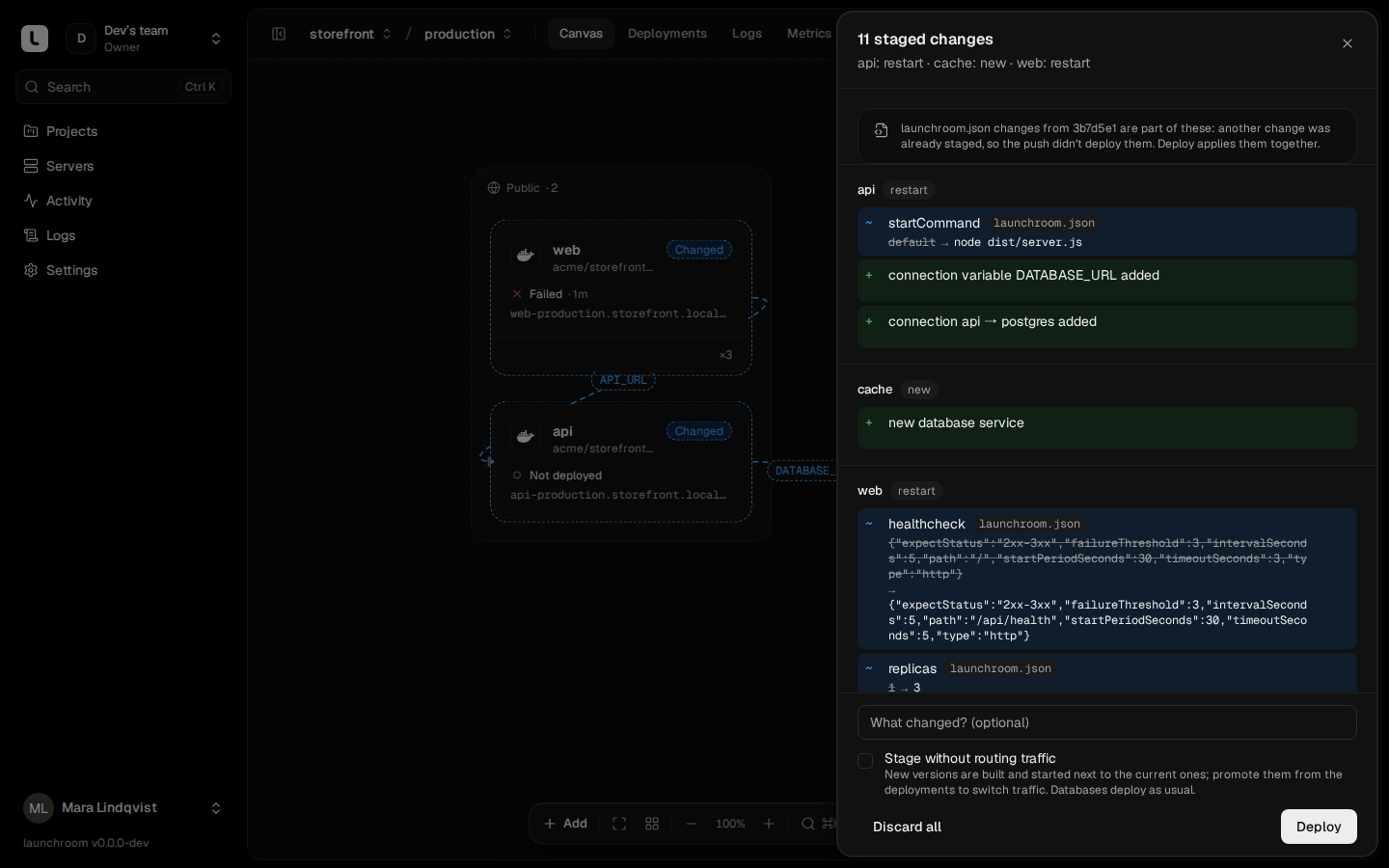Click web-production.storefront.local address

click(618, 313)
